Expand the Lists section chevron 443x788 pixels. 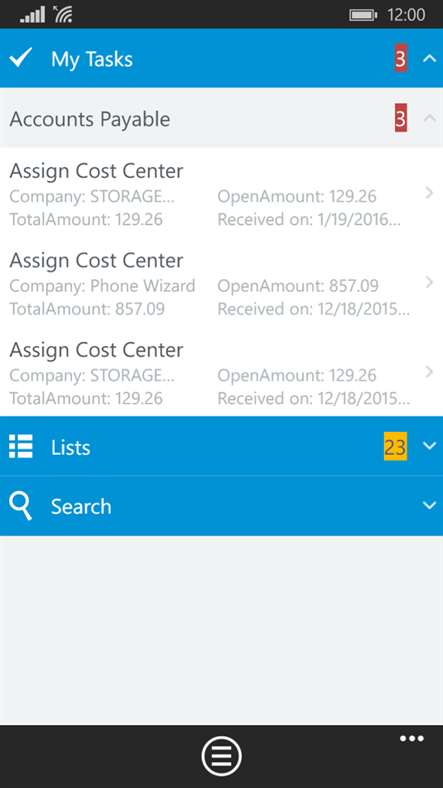coord(429,446)
